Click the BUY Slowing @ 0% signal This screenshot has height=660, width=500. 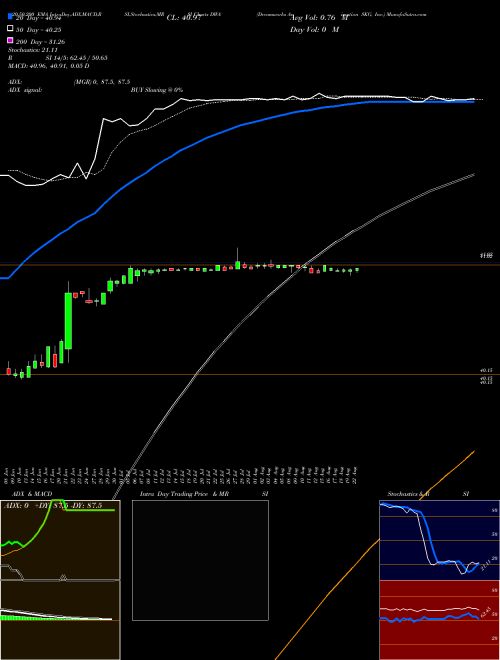point(157,90)
